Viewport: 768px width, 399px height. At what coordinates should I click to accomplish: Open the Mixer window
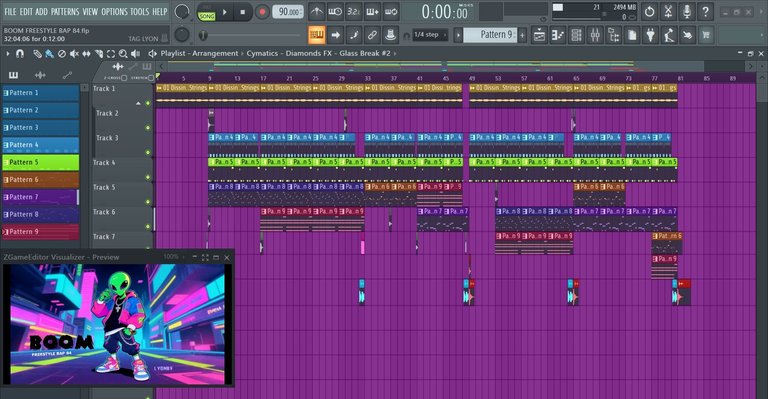tap(595, 35)
